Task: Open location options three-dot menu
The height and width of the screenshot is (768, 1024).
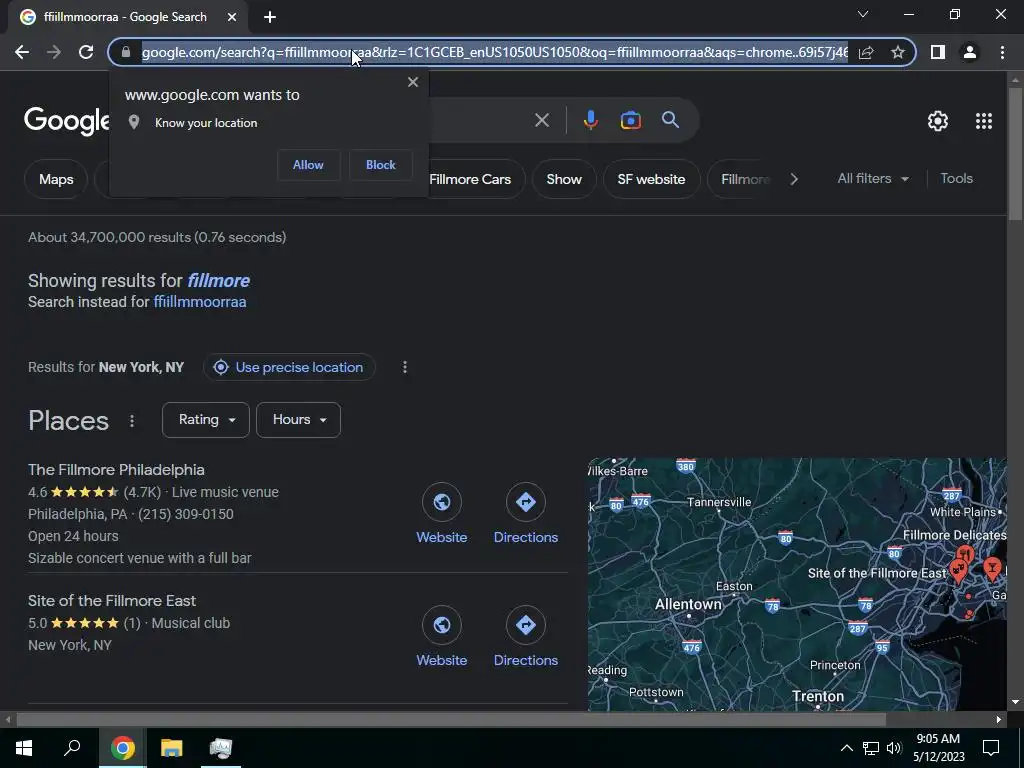Action: pyautogui.click(x=405, y=367)
